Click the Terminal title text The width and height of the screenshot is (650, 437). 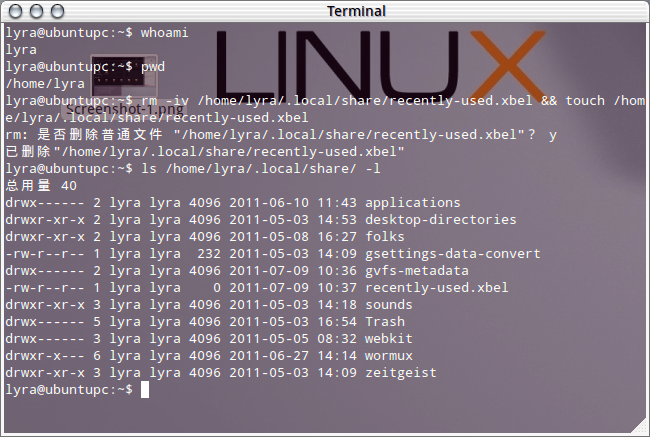[x=356, y=11]
